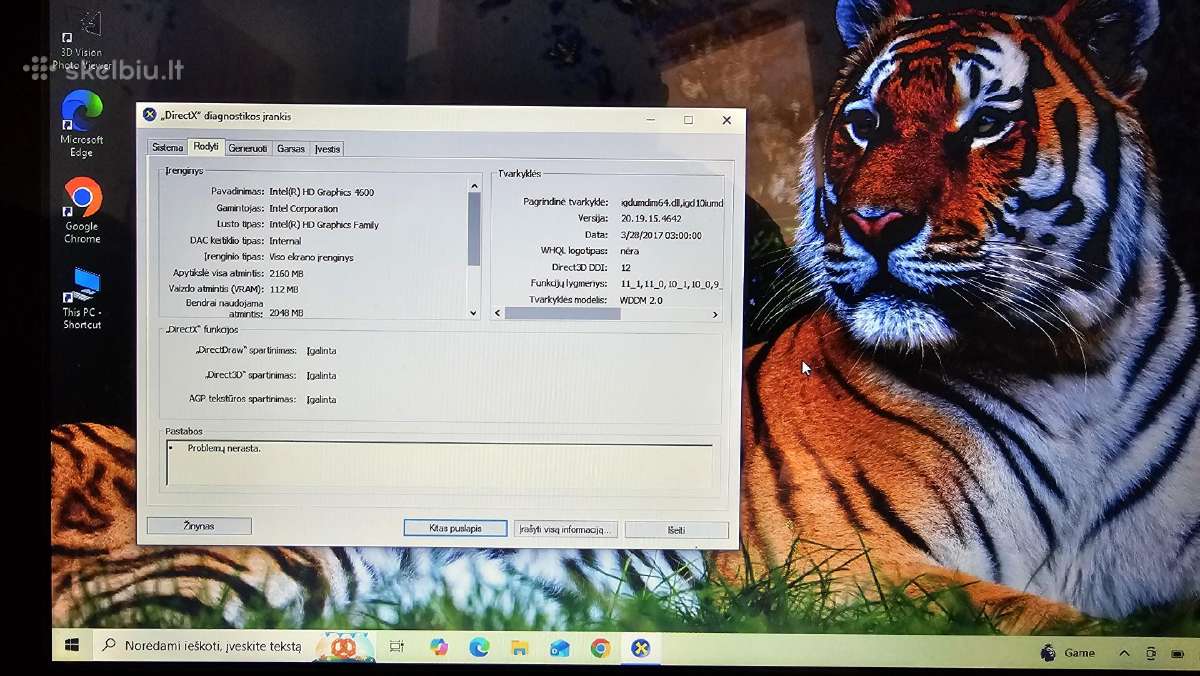Click the device list vertical scrollbar thumb
This screenshot has height=676, width=1200.
tap(474, 228)
